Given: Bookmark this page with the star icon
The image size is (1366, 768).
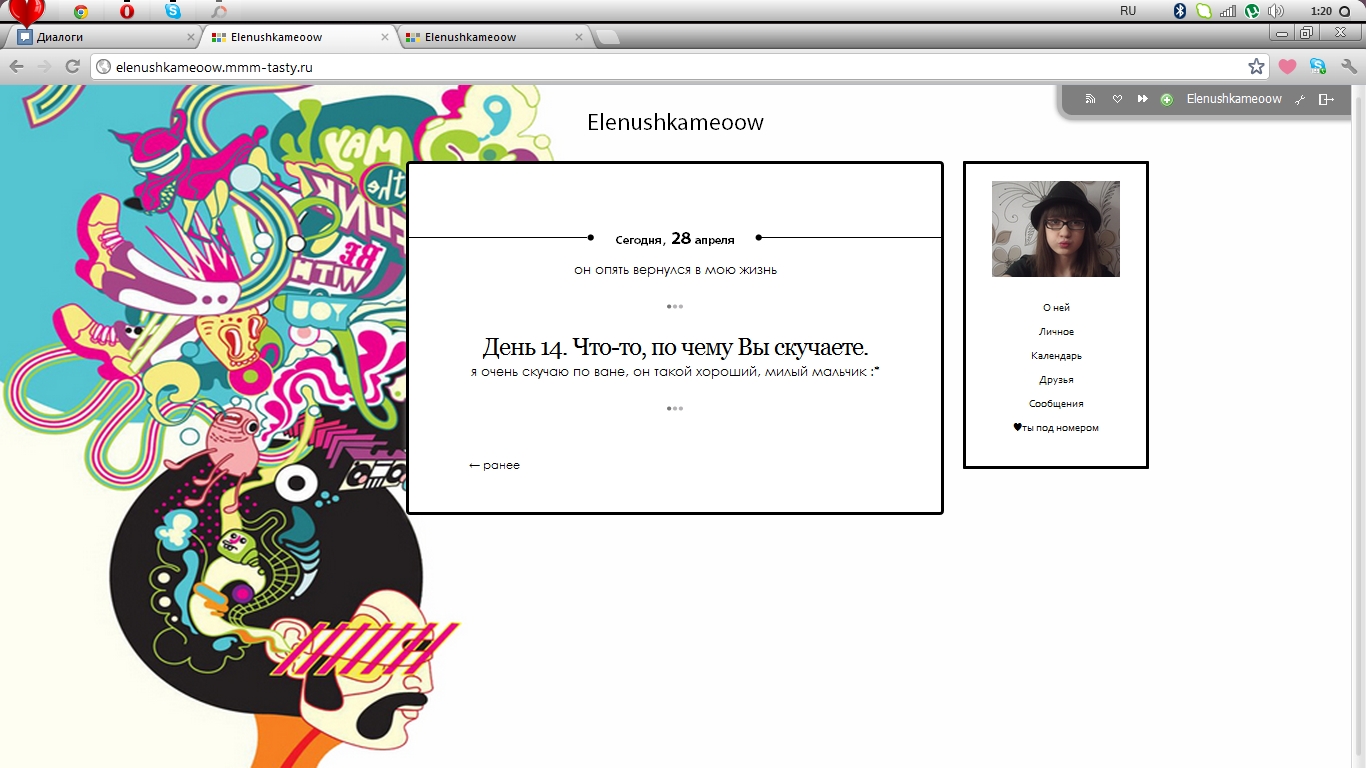Looking at the screenshot, I should [1256, 67].
